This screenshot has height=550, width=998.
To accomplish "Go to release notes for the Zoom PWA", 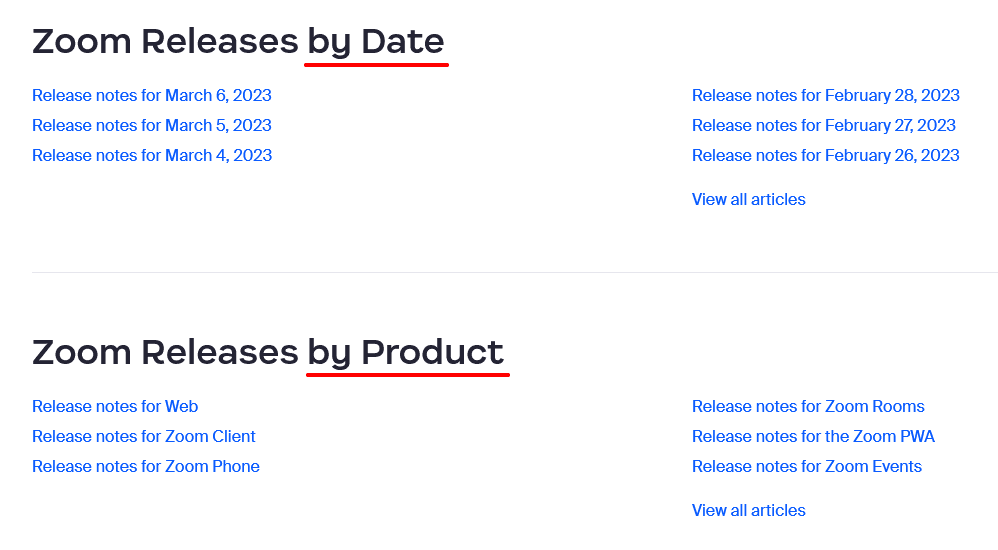I will pos(813,437).
